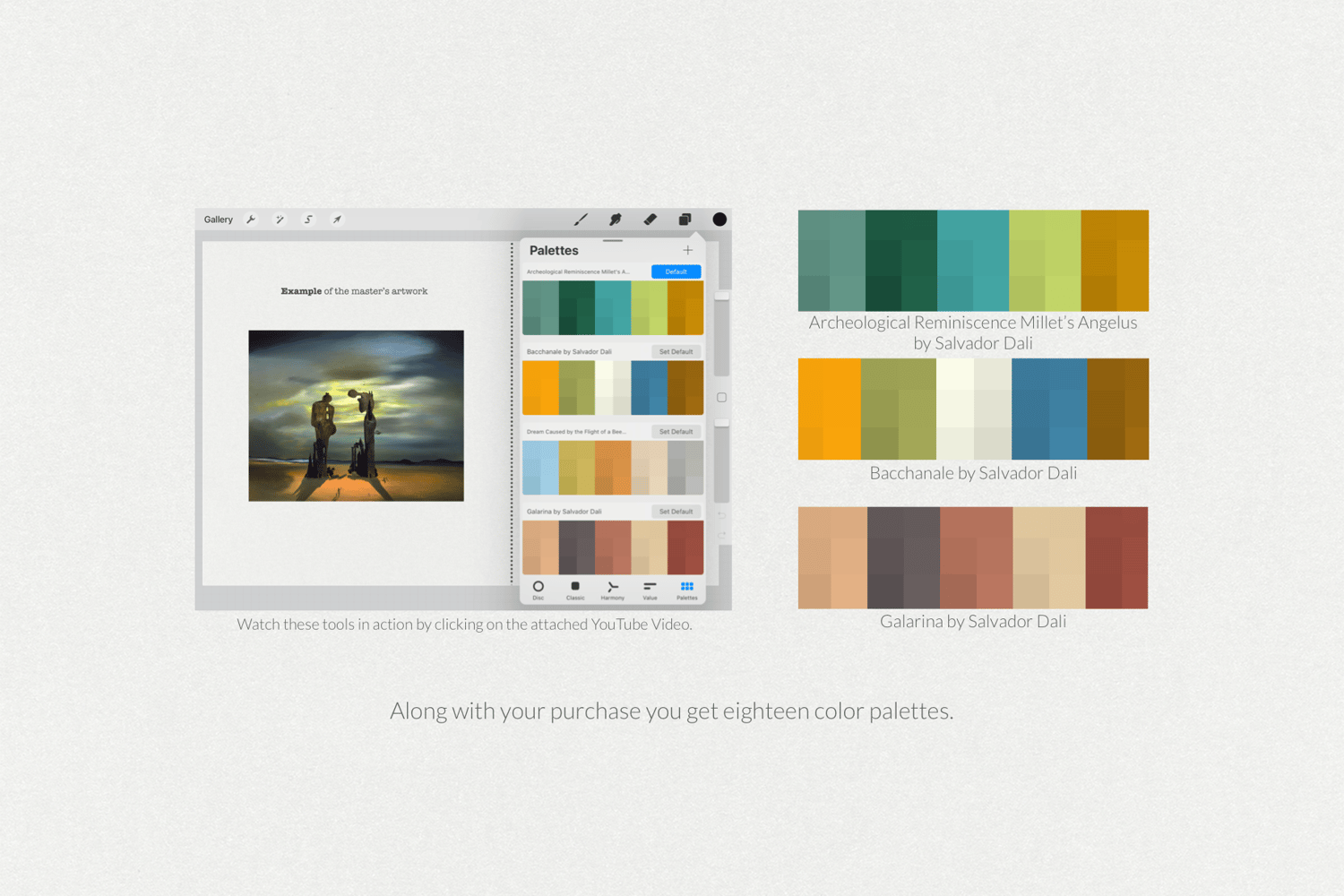Click "Along with your purchase" tagline text
The width and height of the screenshot is (1344, 896).
click(672, 711)
